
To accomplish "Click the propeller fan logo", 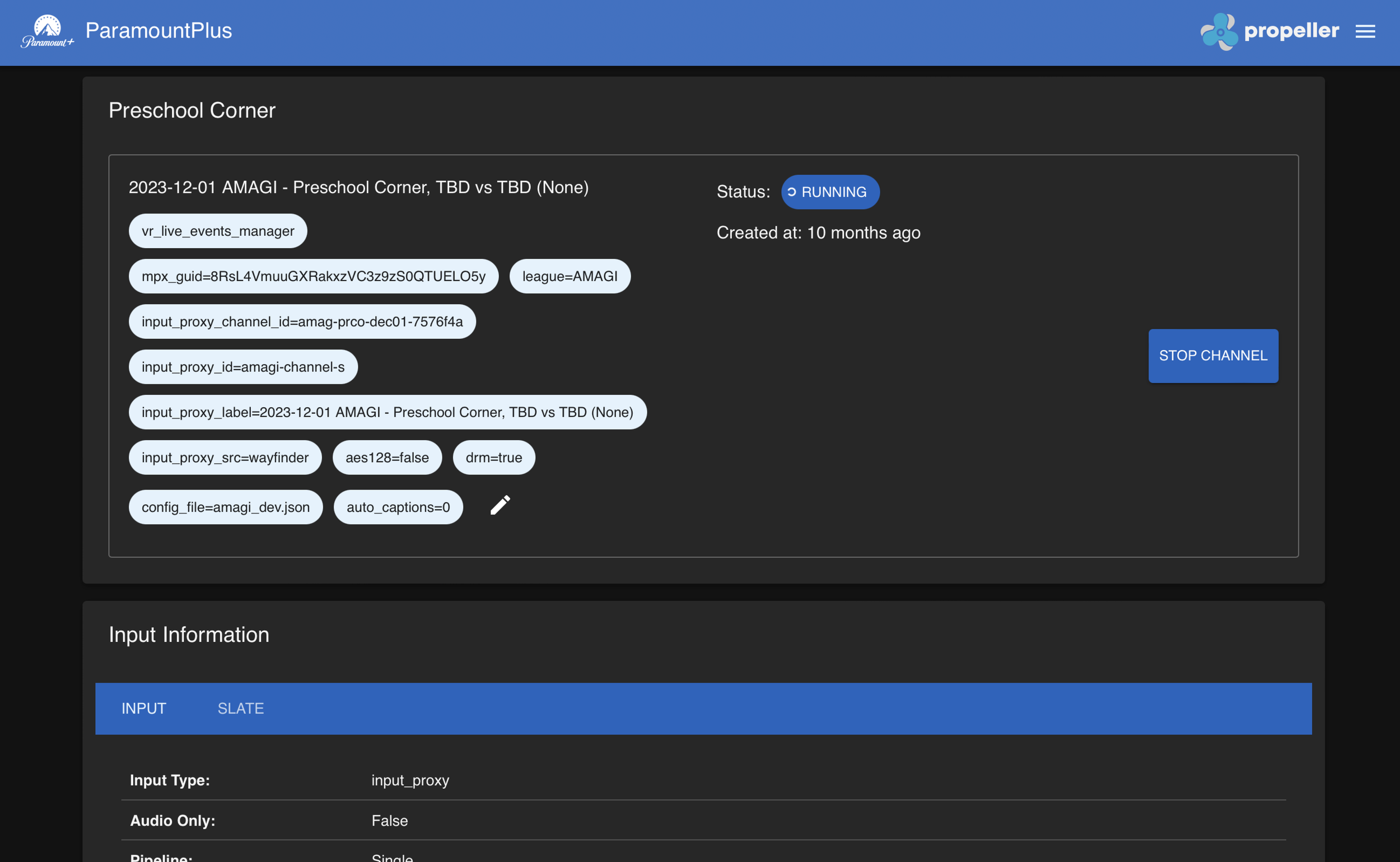I will coord(1219,31).
